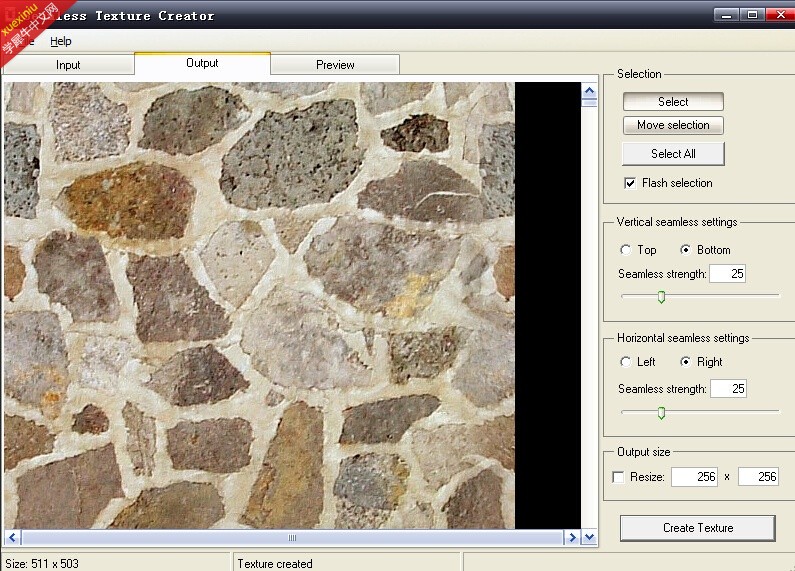Click the vertical scrollbar thumb
This screenshot has height=571, width=795.
[x=589, y=103]
